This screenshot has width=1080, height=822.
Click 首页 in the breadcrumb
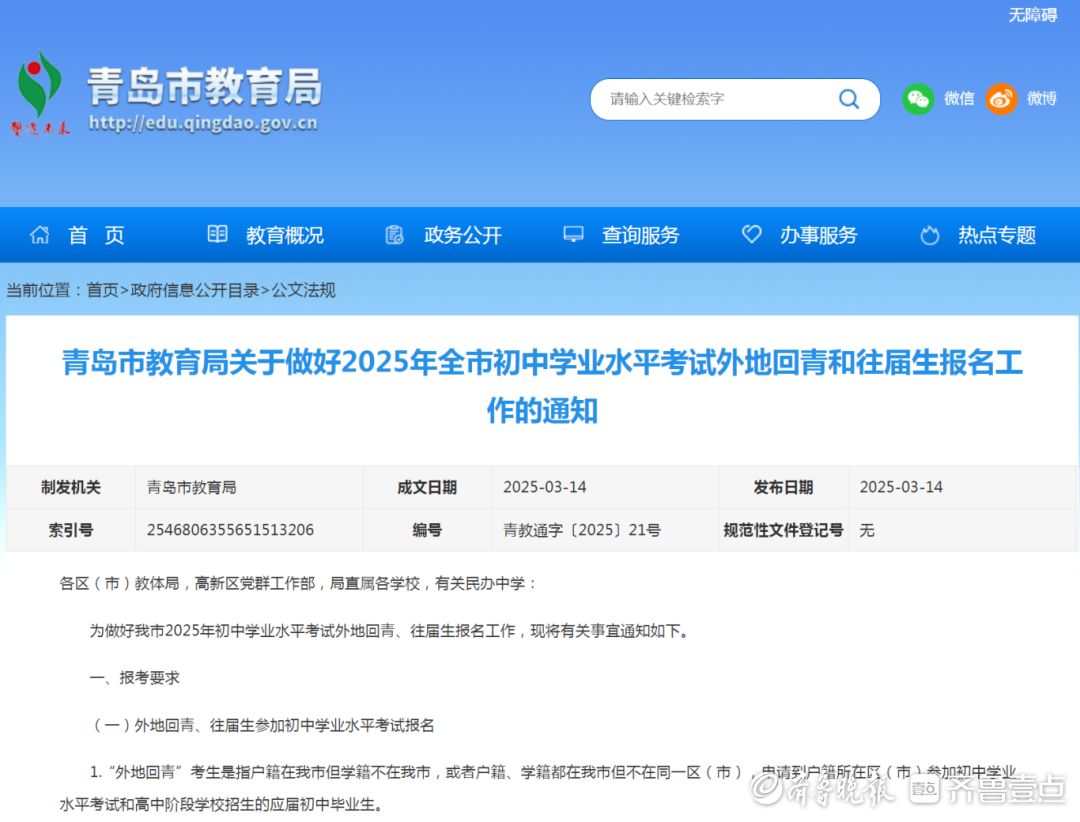pyautogui.click(x=103, y=290)
